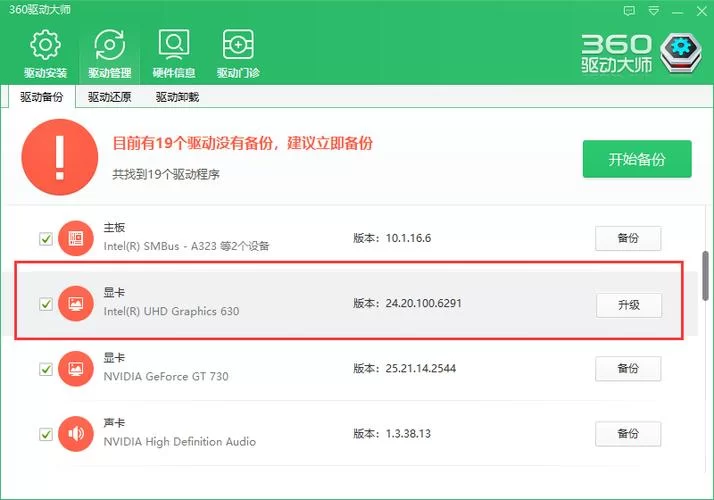Click the feedback chat icon in title bar
This screenshot has width=714, height=500.
(x=629, y=11)
